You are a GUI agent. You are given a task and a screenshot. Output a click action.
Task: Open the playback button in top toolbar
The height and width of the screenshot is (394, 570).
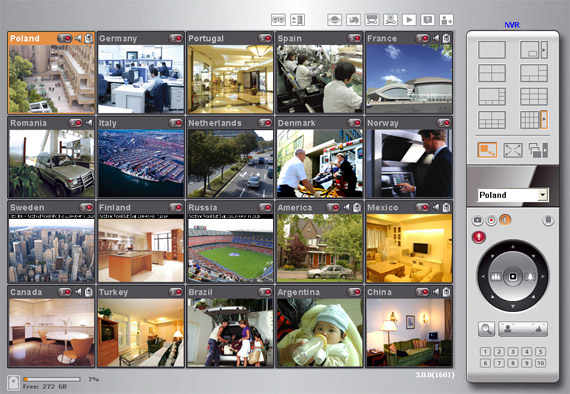(x=409, y=20)
